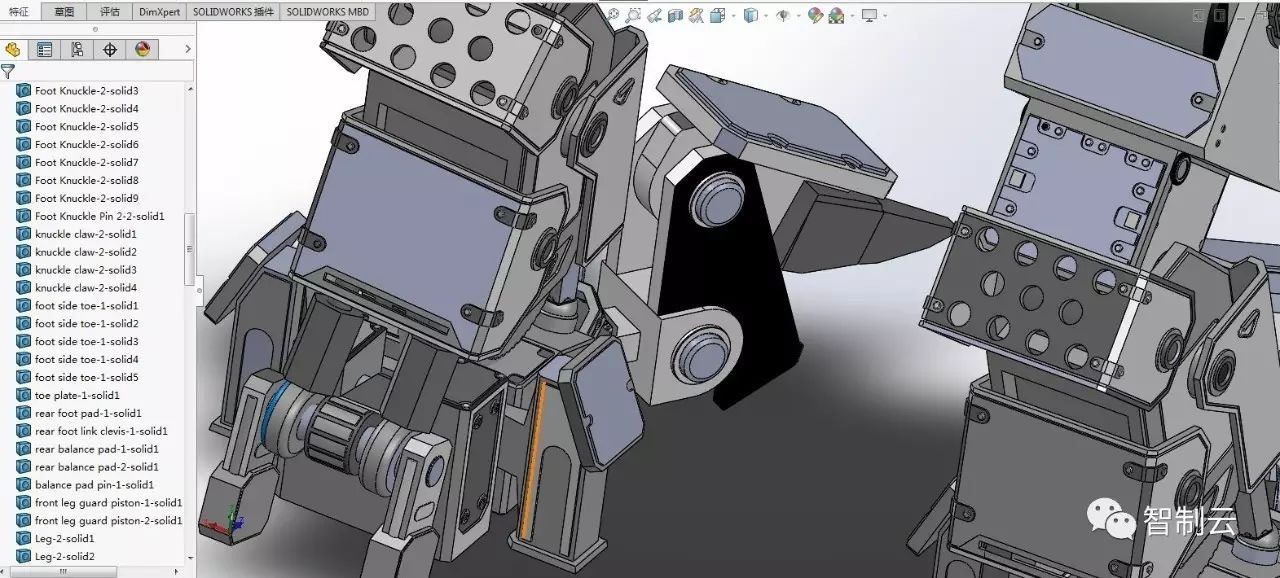Open the SOLIDWORKS 插件 tab

233,12
